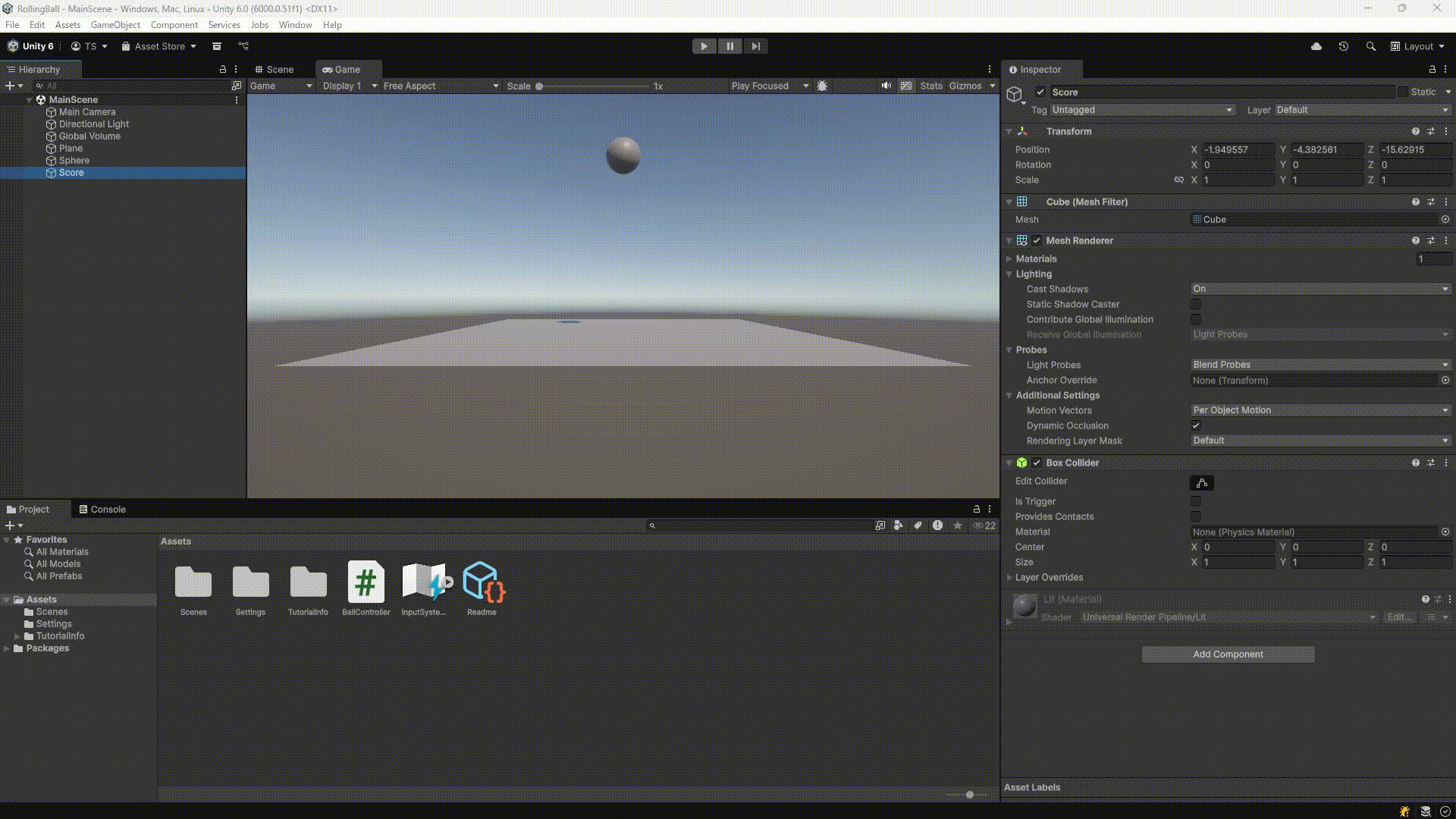The width and height of the screenshot is (1456, 819).
Task: Click the Add Component button
Action: pos(1227,654)
